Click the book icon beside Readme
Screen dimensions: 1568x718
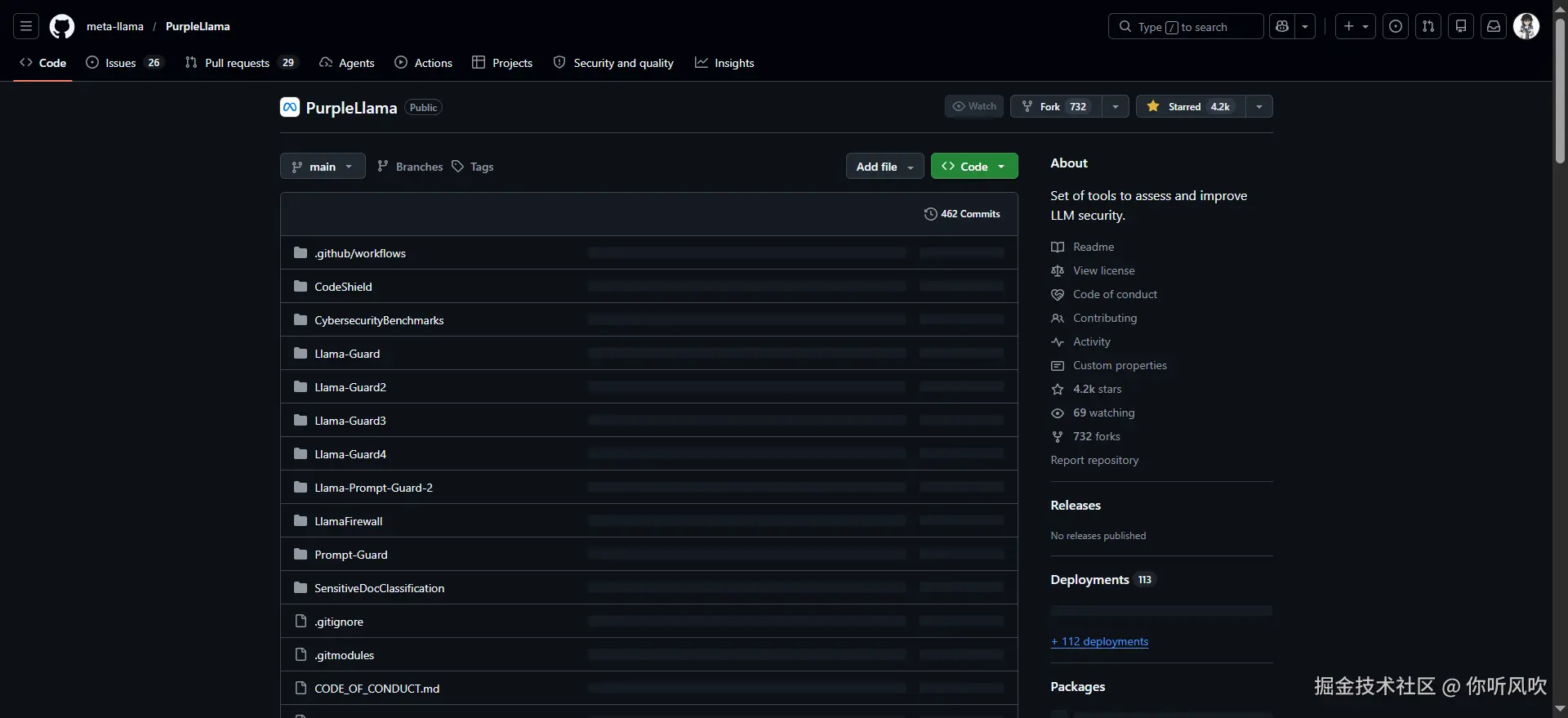(x=1058, y=247)
